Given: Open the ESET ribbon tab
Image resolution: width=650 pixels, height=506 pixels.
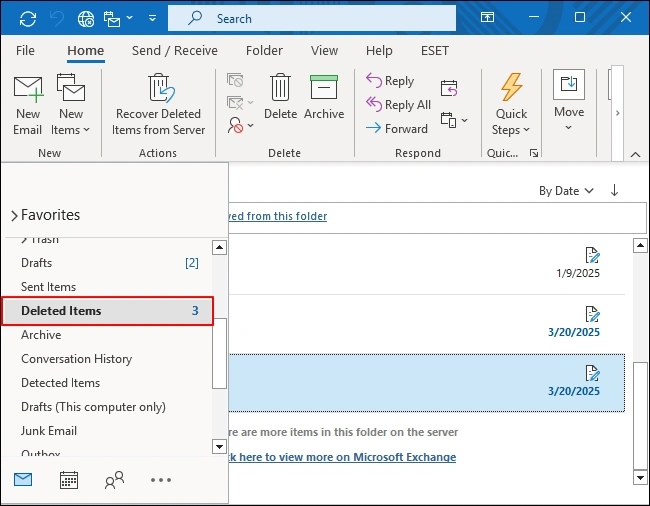Looking at the screenshot, I should [x=434, y=51].
